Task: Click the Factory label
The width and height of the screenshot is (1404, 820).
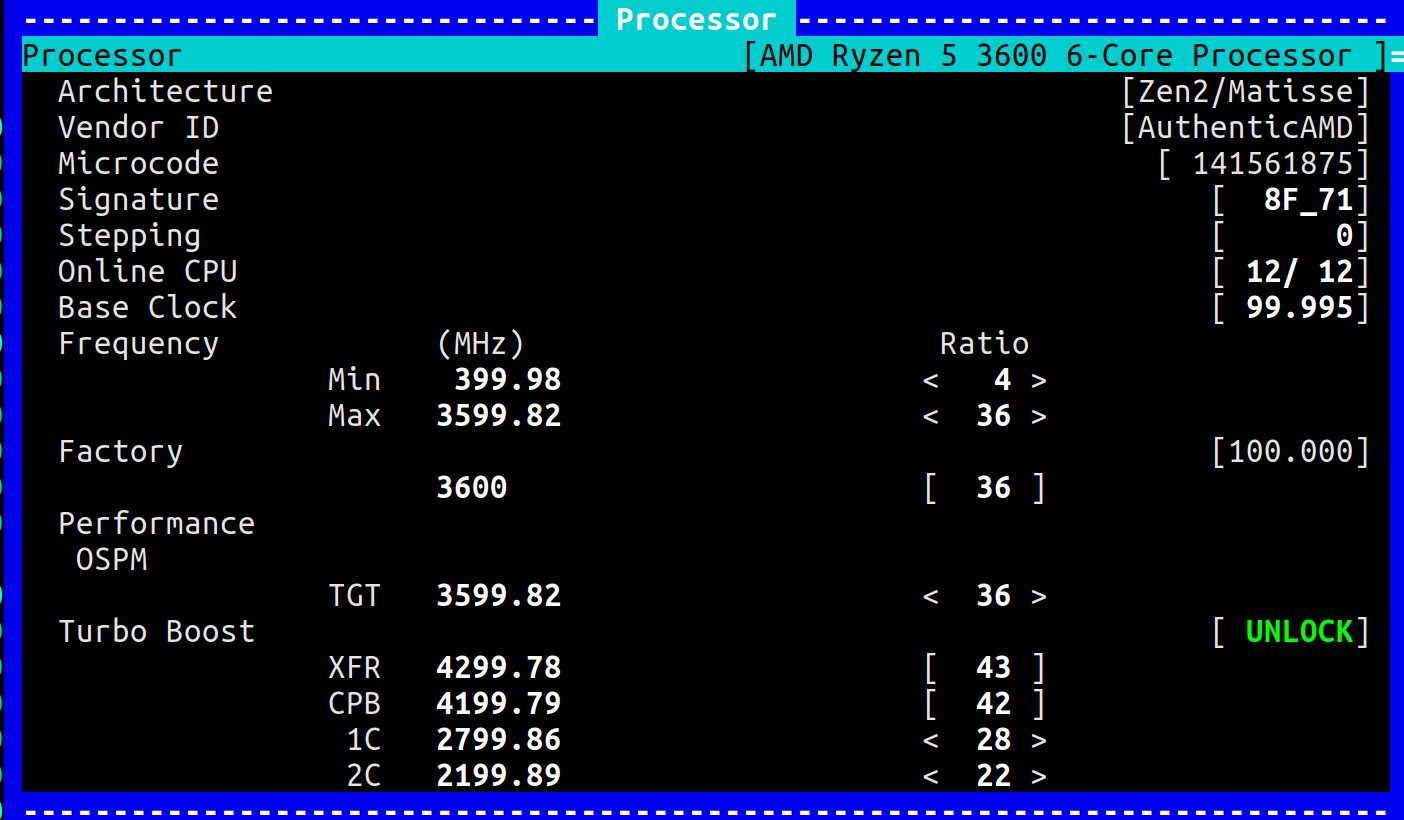Action: [120, 451]
